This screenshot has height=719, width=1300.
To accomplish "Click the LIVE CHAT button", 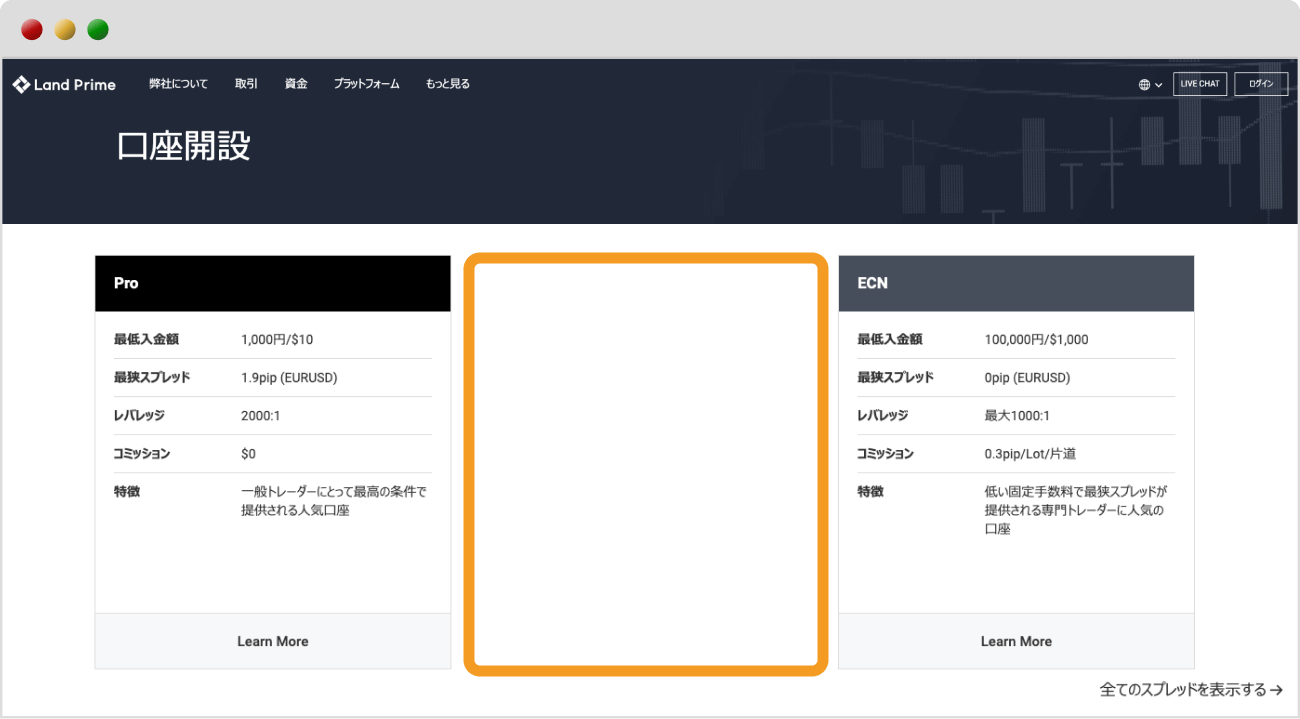I will (1200, 84).
